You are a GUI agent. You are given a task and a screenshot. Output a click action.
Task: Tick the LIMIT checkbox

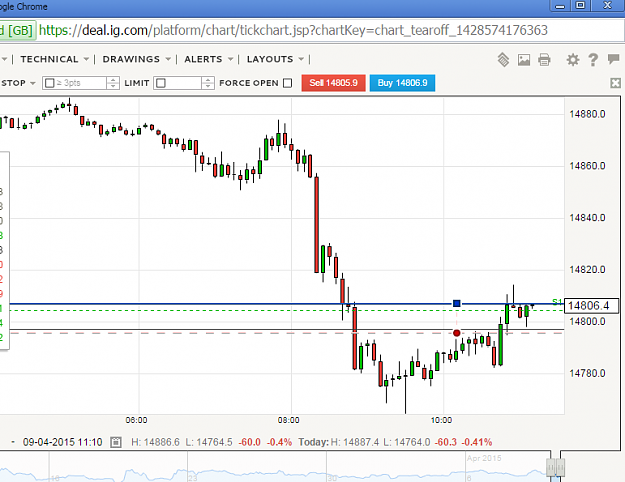pyautogui.click(x=161, y=83)
